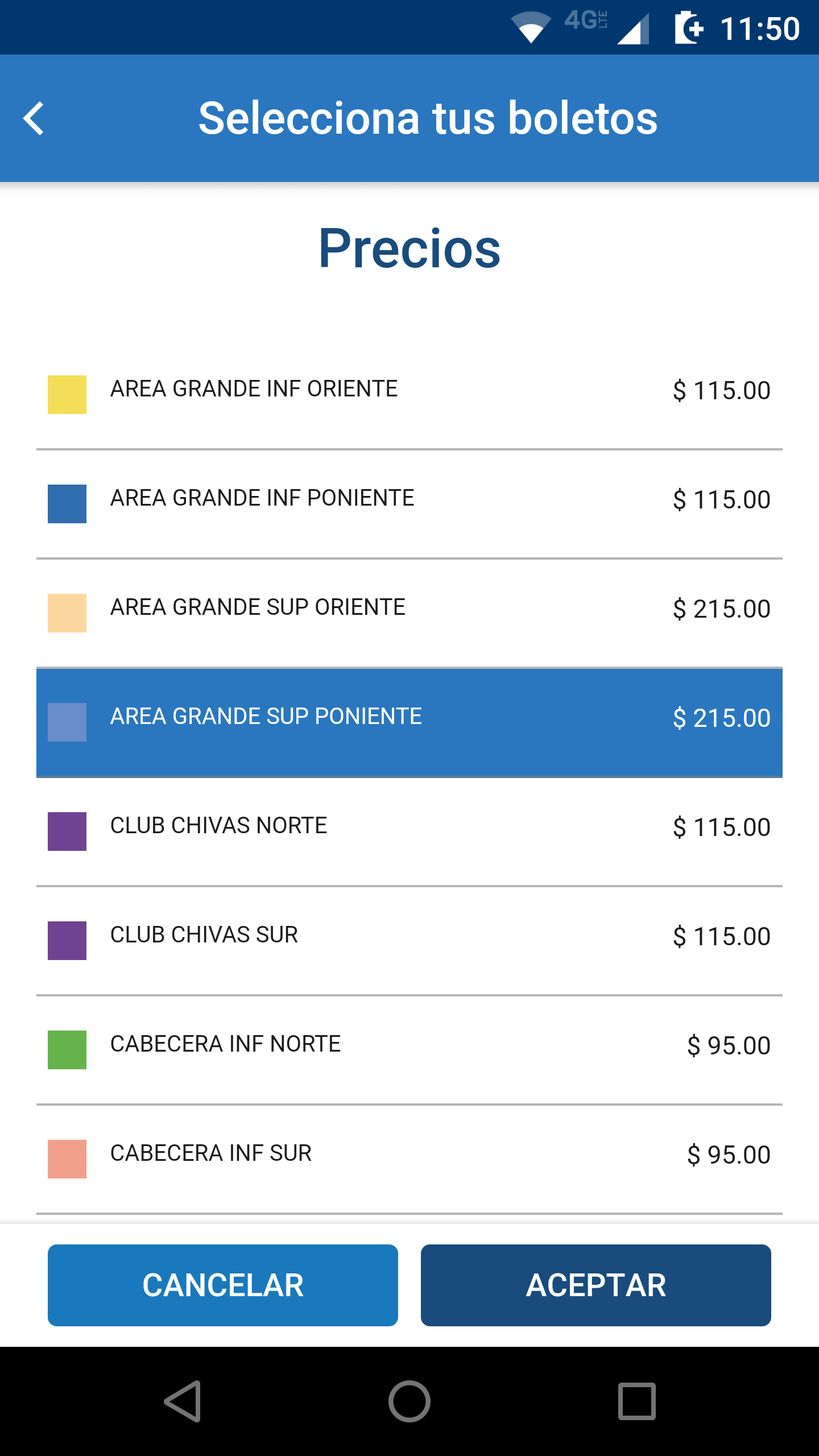Screen dimensions: 819x1456
Task: Tap the back arrow in the header
Action: [x=34, y=118]
